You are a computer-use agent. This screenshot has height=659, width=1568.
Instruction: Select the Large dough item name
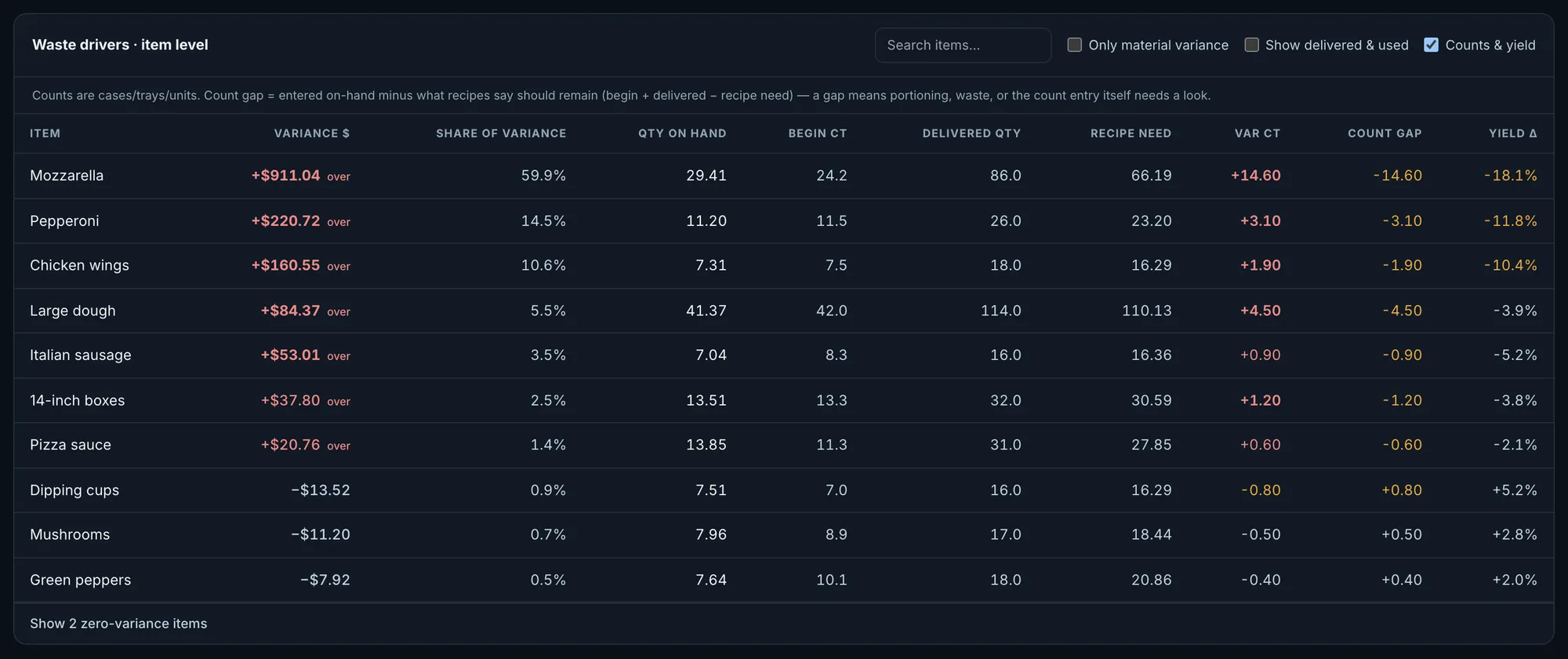click(x=72, y=311)
